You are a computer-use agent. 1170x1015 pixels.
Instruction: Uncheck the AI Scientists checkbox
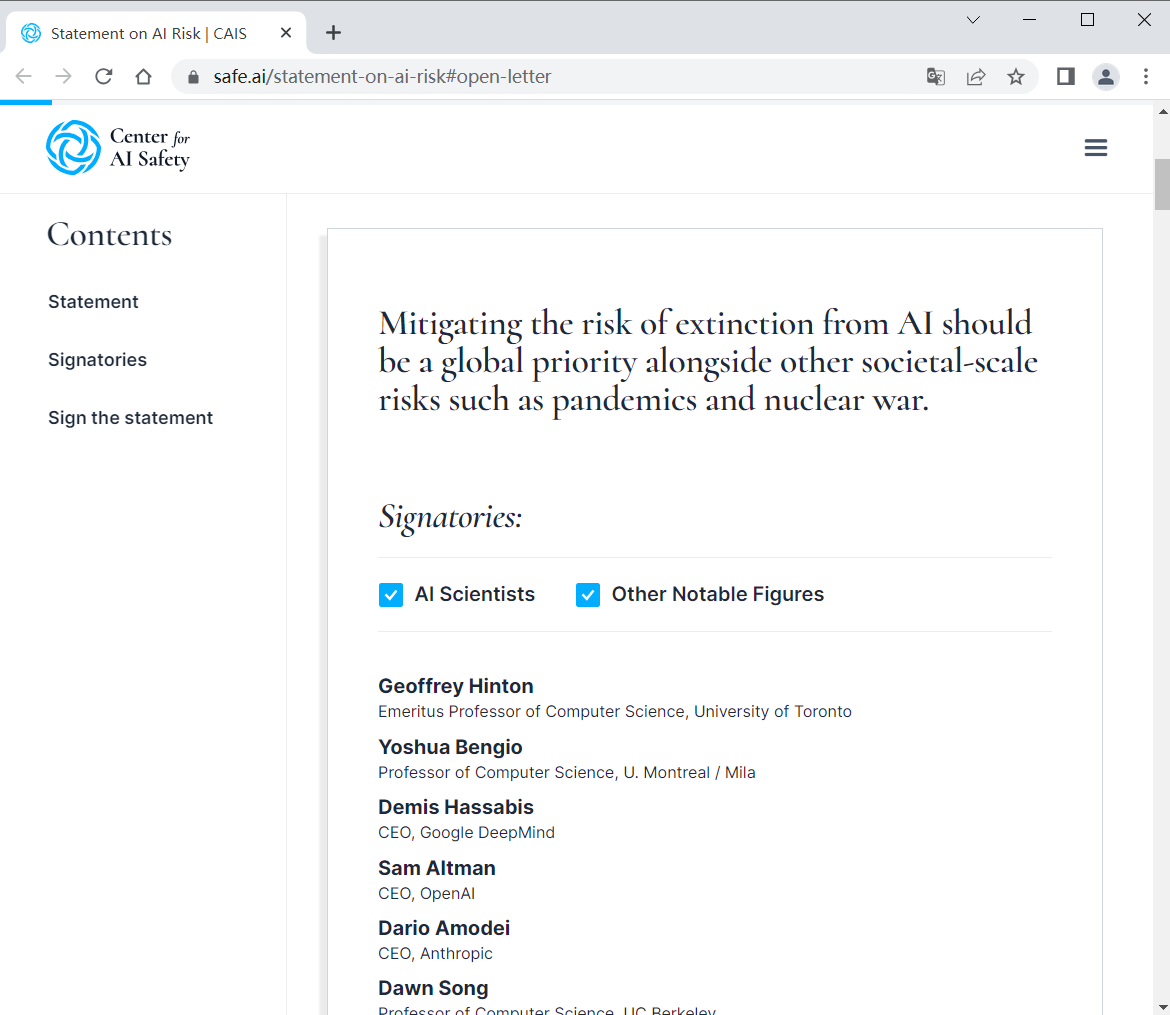pos(391,595)
